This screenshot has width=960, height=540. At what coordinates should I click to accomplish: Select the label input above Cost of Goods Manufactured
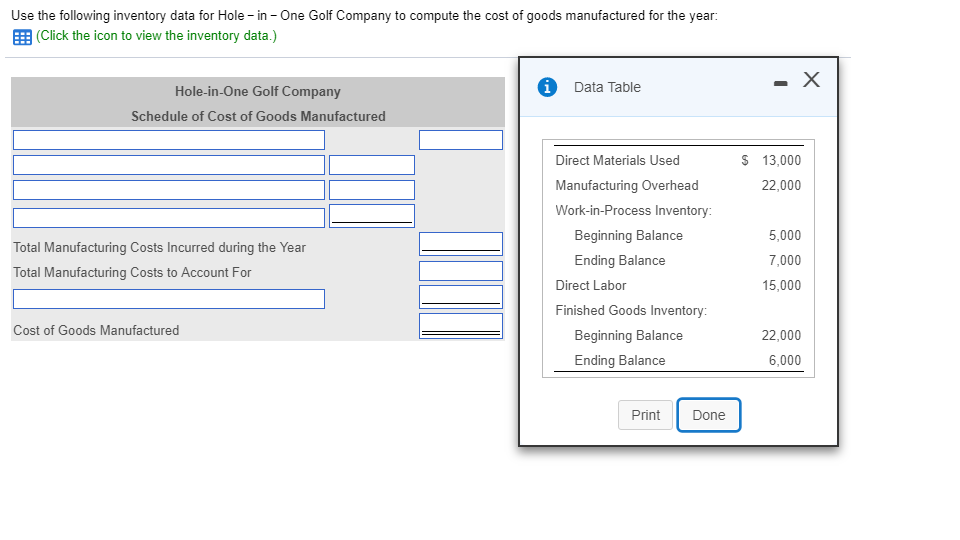point(169,299)
